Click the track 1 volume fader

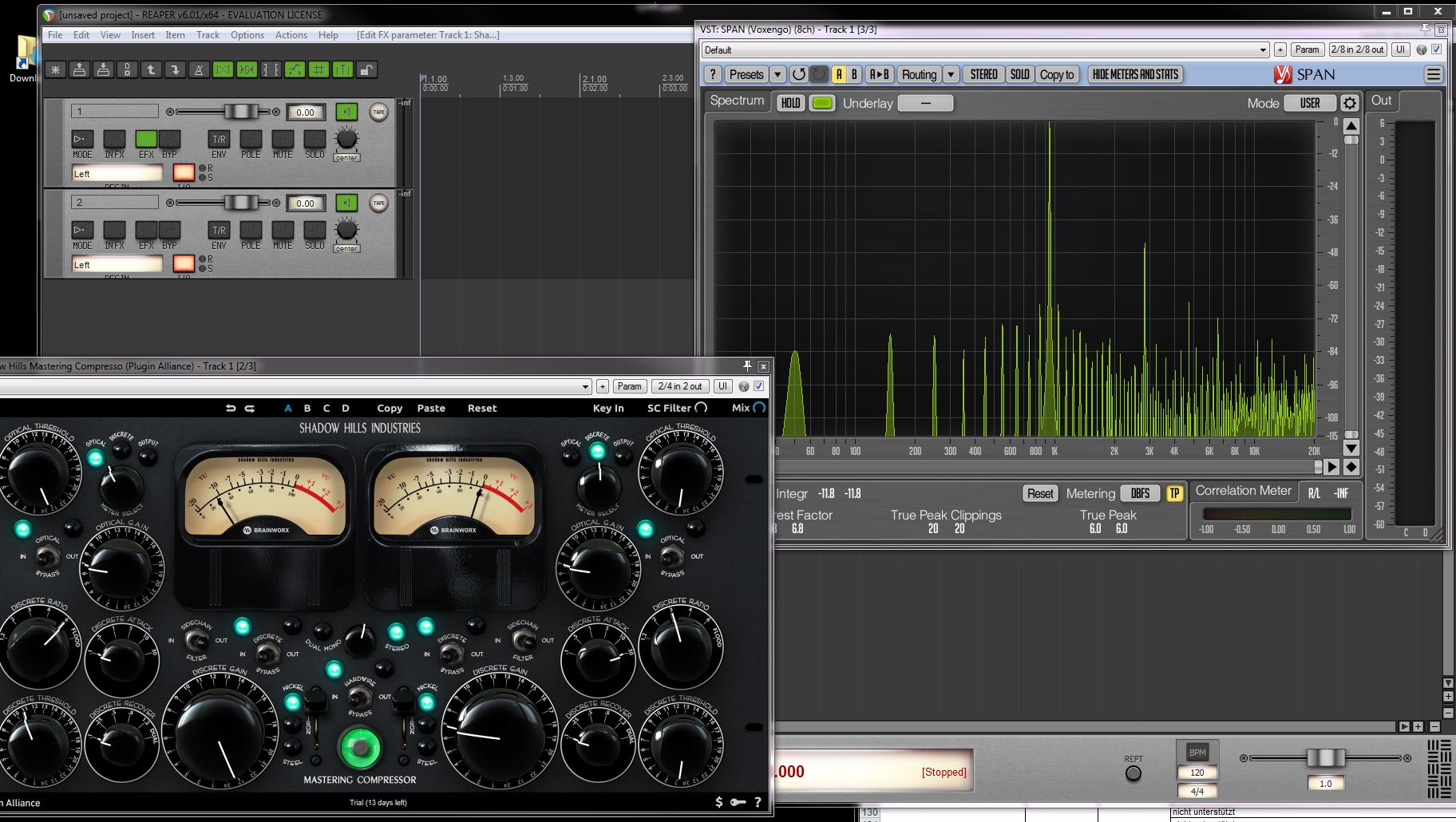coord(240,112)
